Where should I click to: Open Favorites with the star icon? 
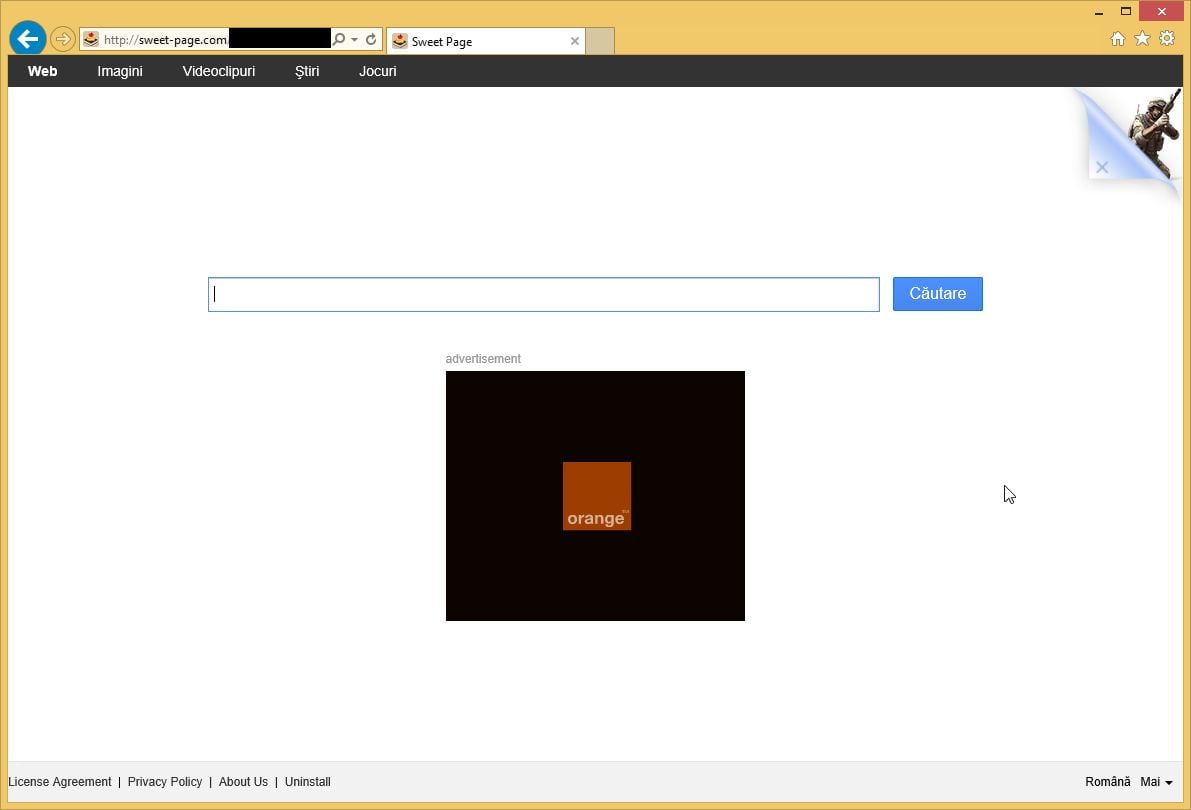(1142, 39)
